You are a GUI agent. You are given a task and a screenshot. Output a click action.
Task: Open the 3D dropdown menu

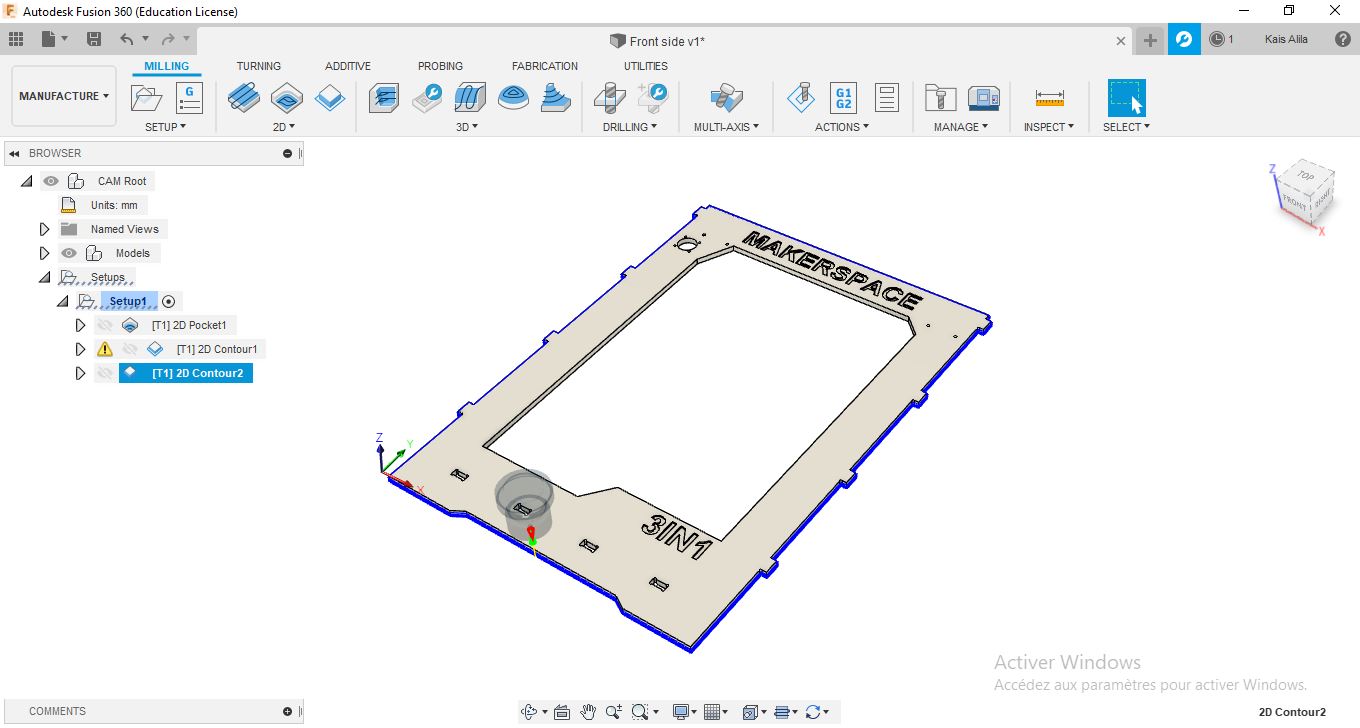coord(467,127)
